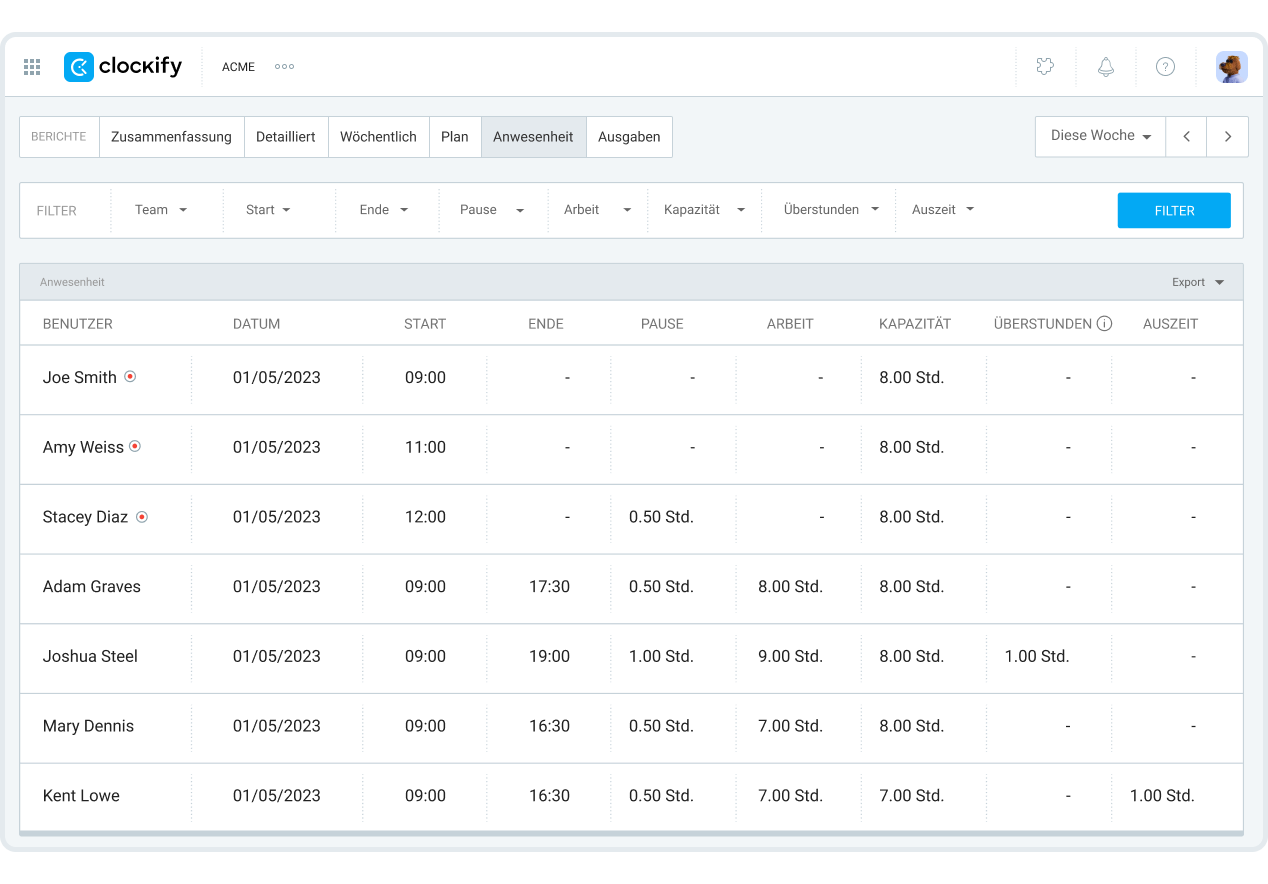The image size is (1268, 884).
Task: Click the Überstunden info icon
Action: coord(1104,324)
